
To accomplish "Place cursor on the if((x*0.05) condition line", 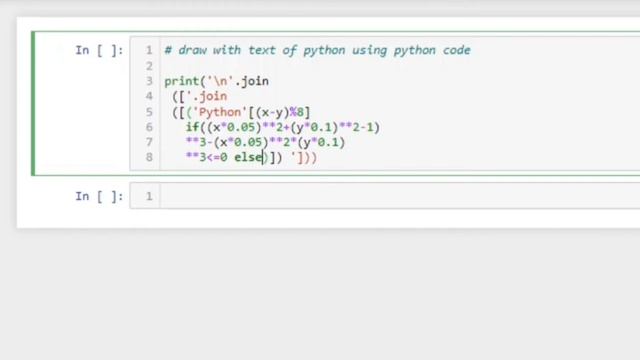I will tap(283, 127).
